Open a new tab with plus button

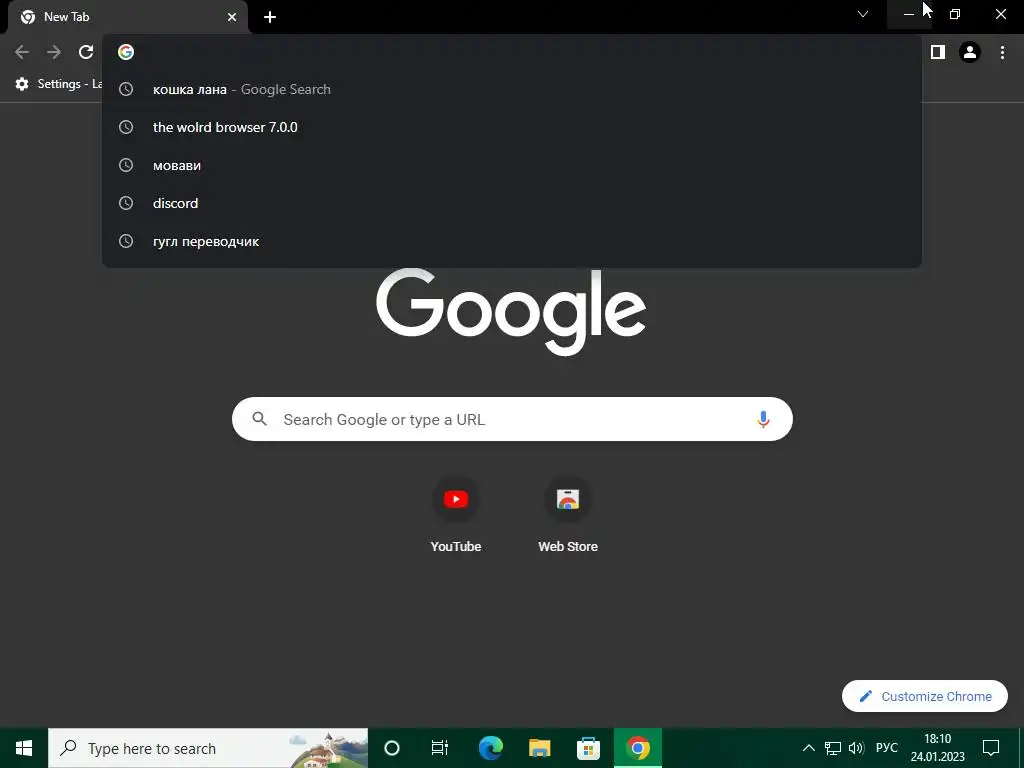(x=270, y=17)
